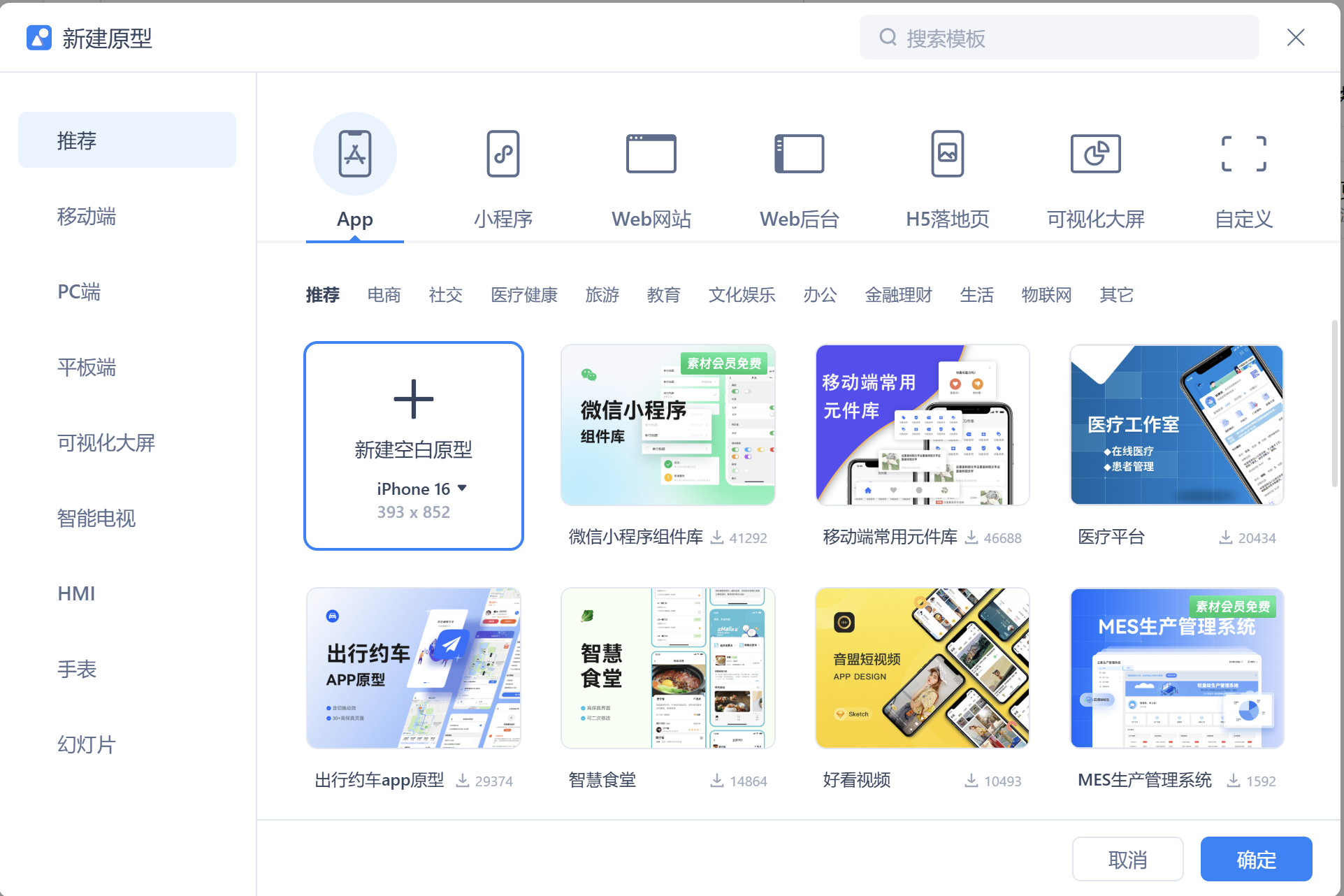Click the 自定义 custom size icon
This screenshot has height=896, width=1344.
[1243, 154]
